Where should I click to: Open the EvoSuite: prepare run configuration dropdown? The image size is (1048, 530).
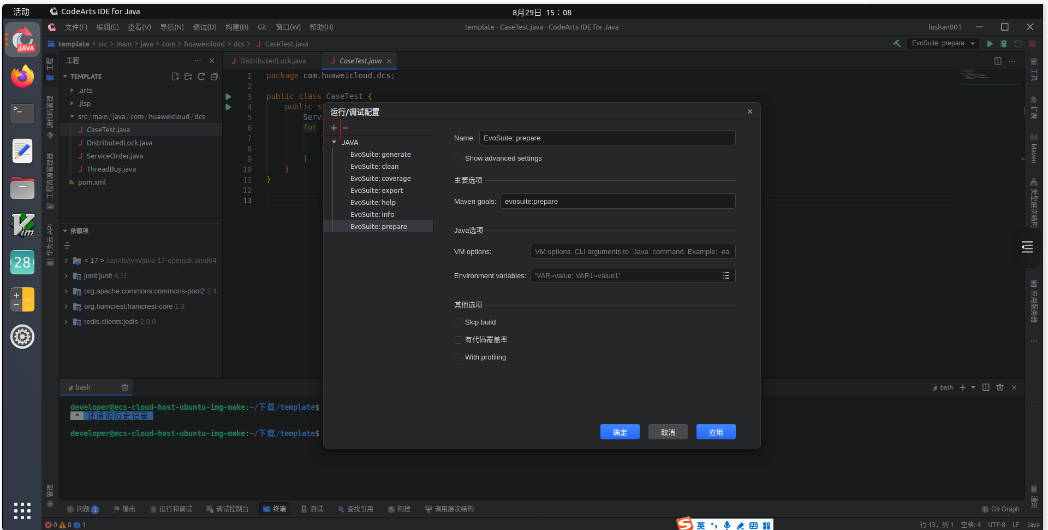pyautogui.click(x=943, y=43)
